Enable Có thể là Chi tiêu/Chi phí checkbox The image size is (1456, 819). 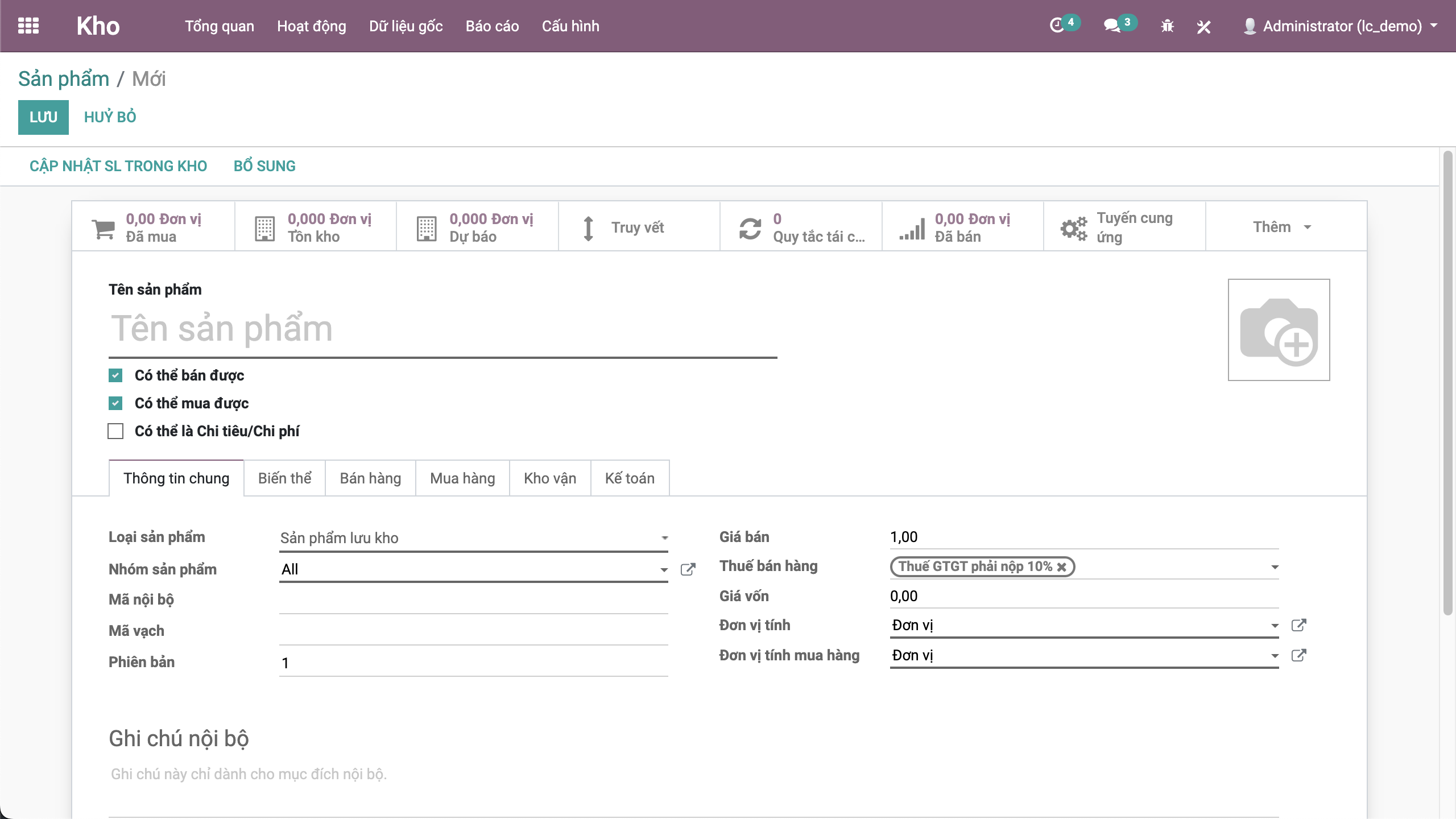(x=115, y=431)
